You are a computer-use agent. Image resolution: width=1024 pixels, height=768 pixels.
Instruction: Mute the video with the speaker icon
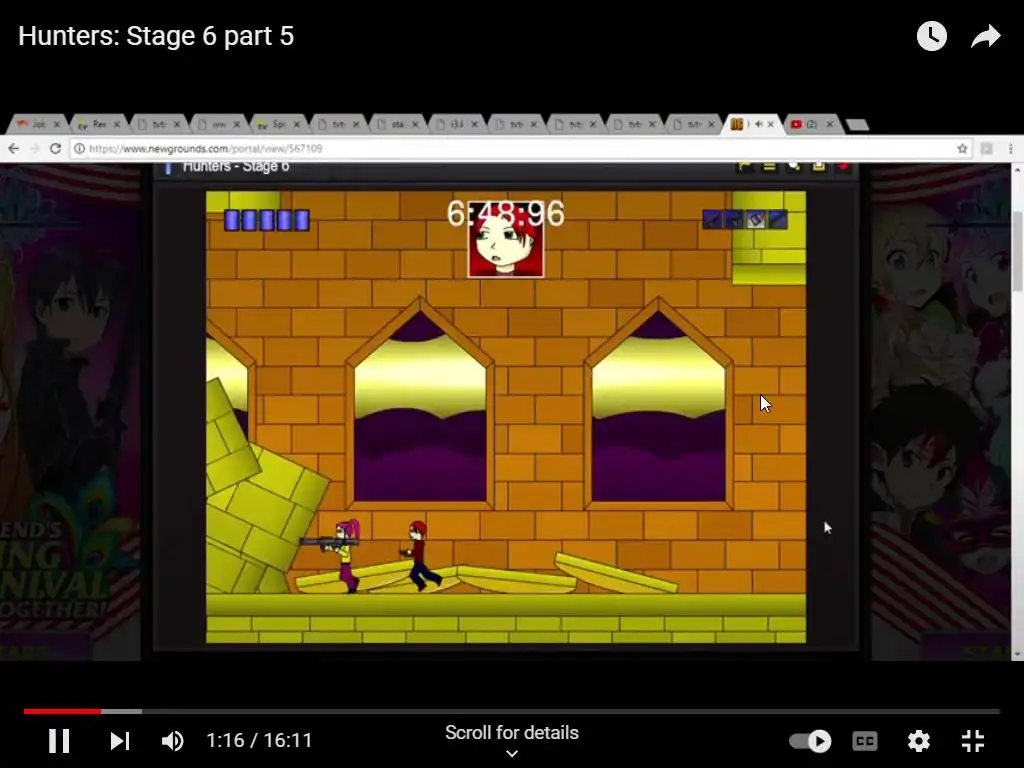pos(173,741)
